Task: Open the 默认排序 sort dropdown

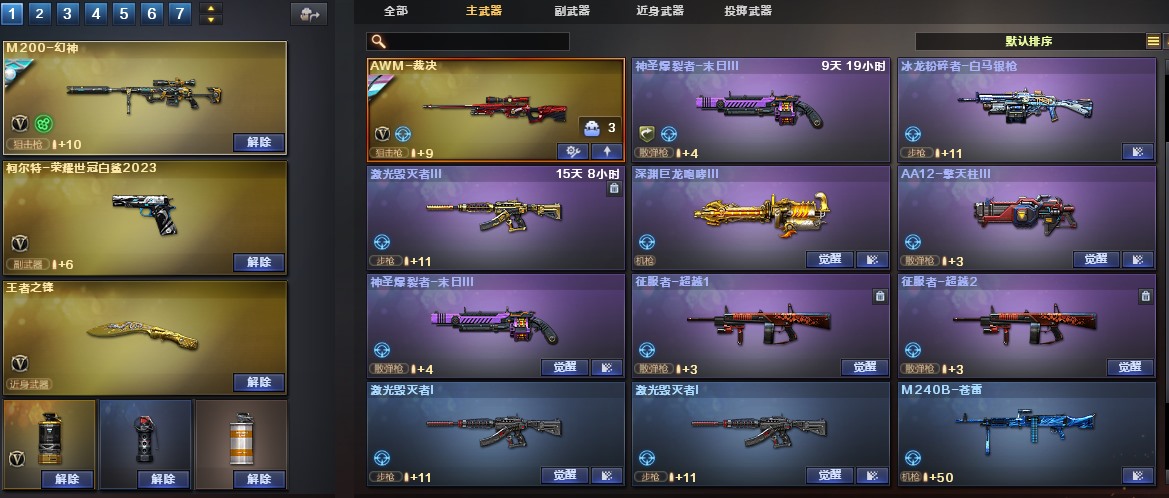Action: [1030, 42]
